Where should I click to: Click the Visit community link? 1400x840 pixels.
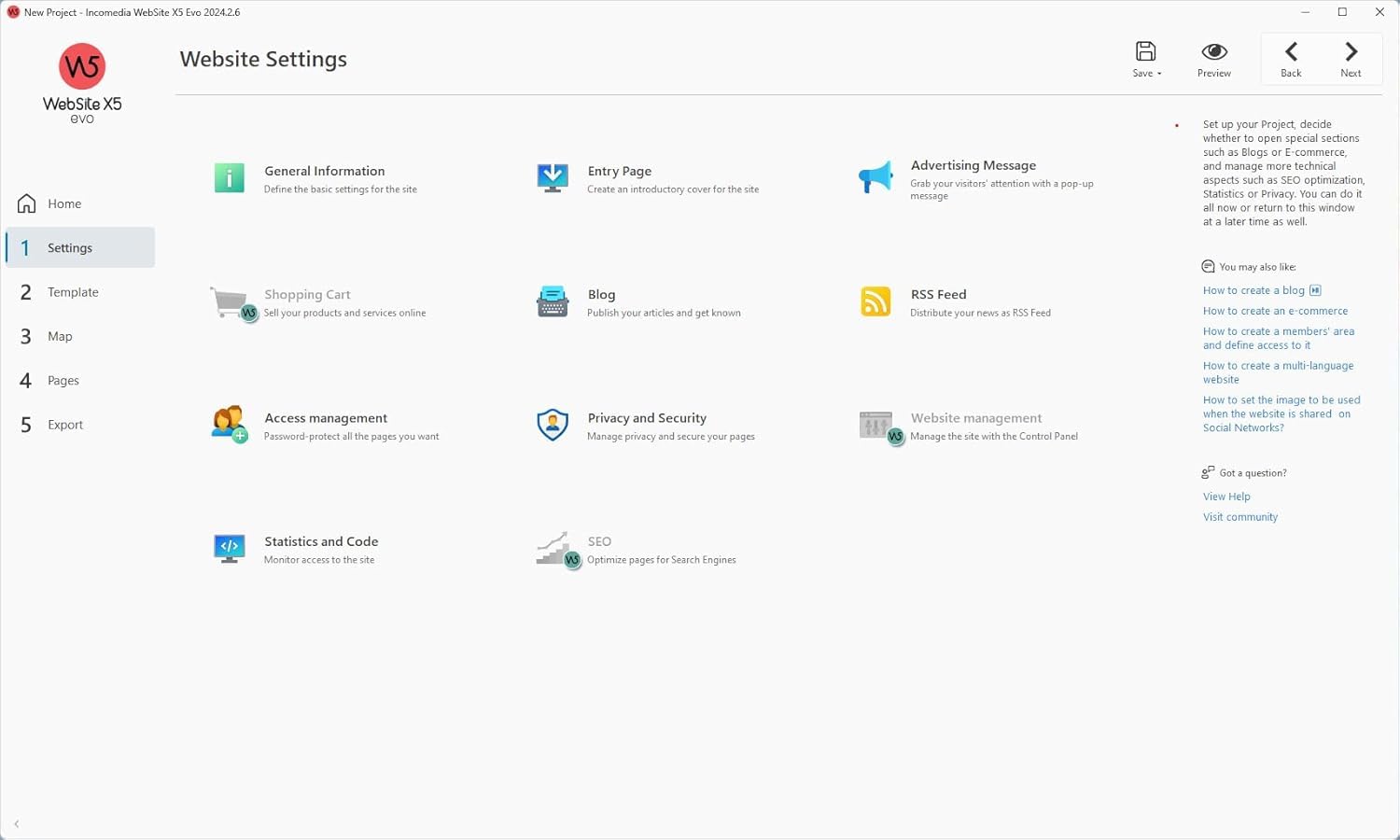tap(1240, 517)
